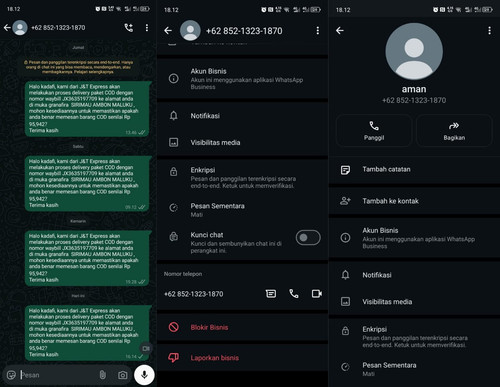
Task: Open the contact avatar in chat header
Action: tap(20, 28)
